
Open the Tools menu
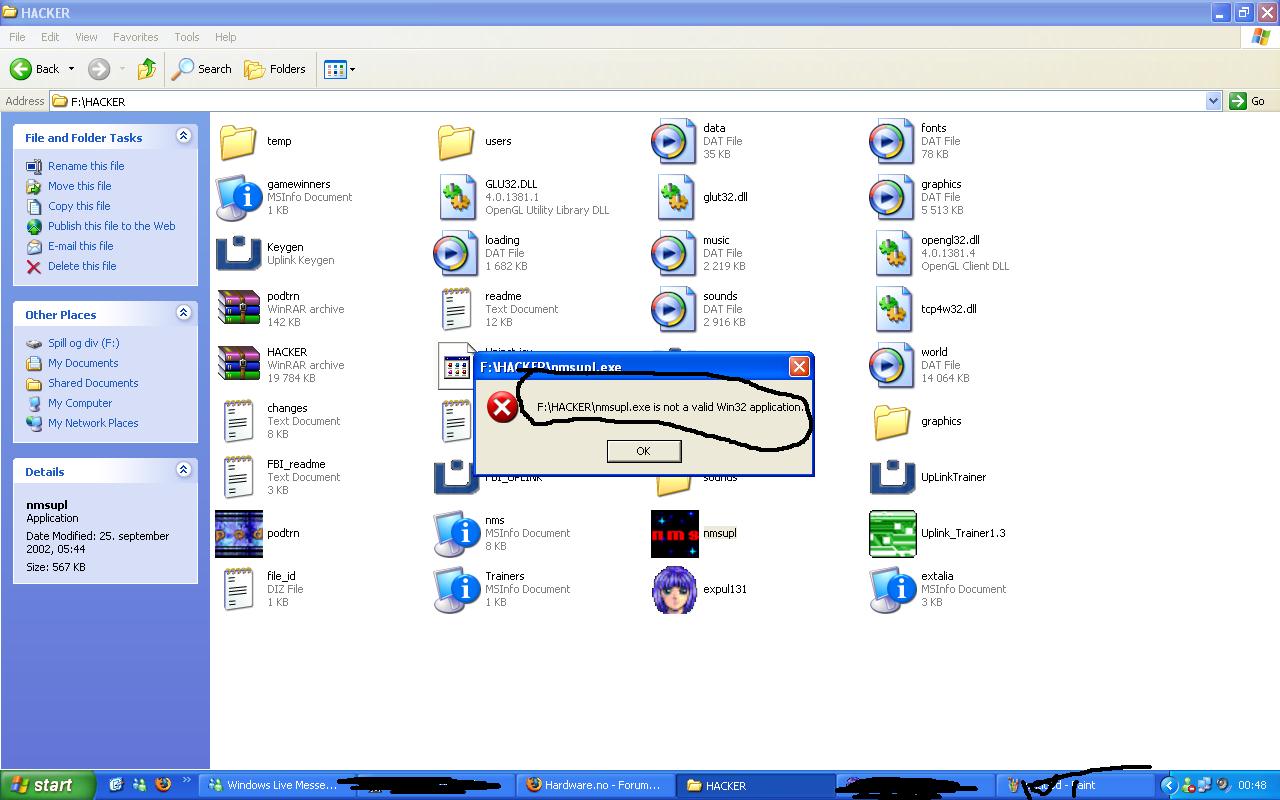coord(187,37)
